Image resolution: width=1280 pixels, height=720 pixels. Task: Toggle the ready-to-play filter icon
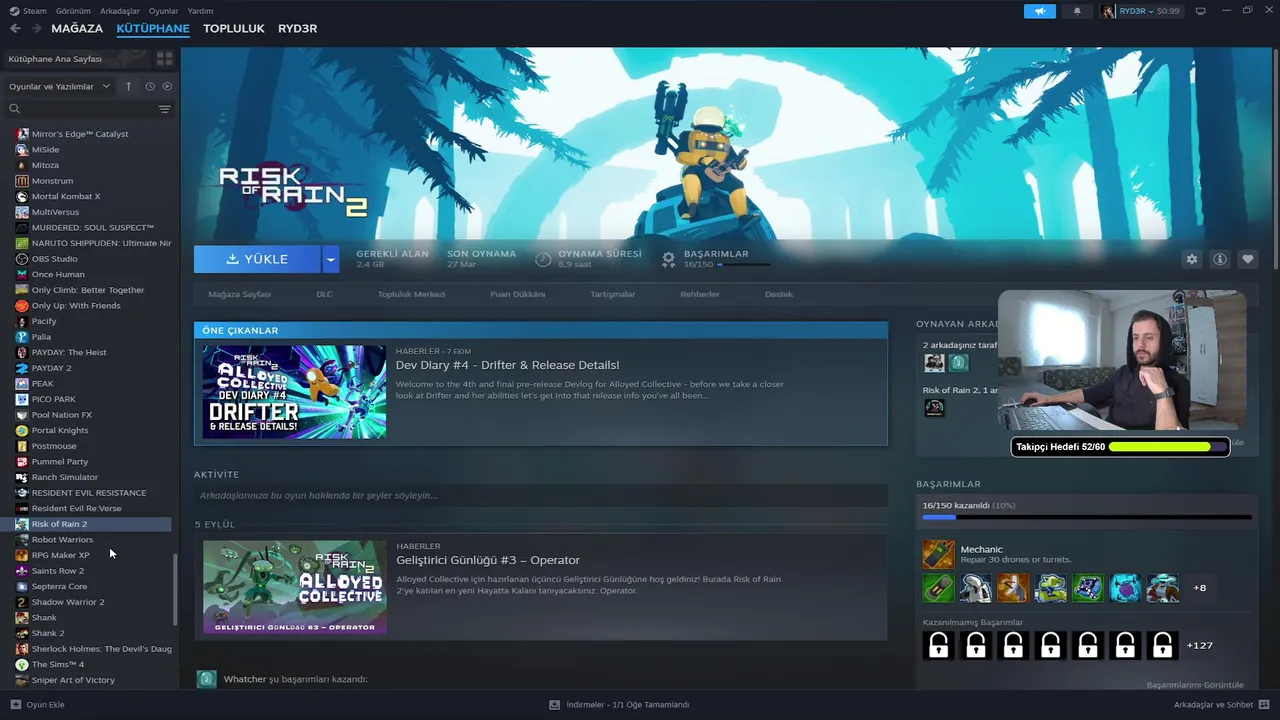click(x=167, y=87)
